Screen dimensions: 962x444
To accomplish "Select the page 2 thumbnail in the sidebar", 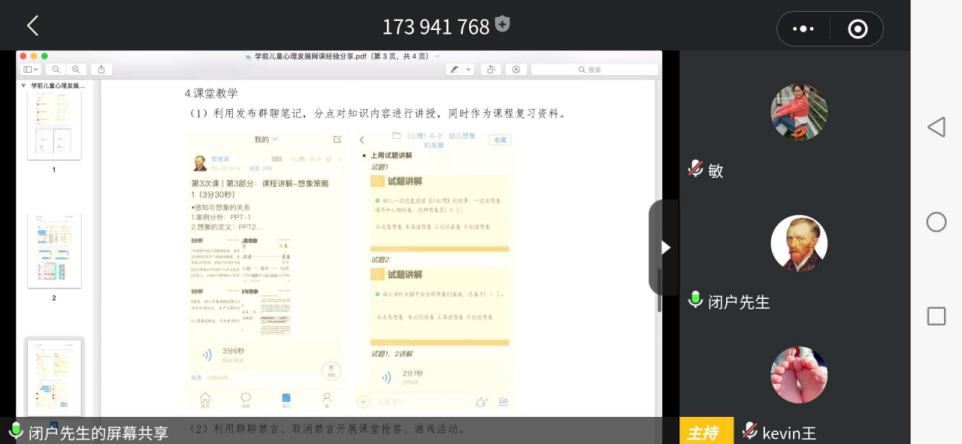I will point(54,251).
